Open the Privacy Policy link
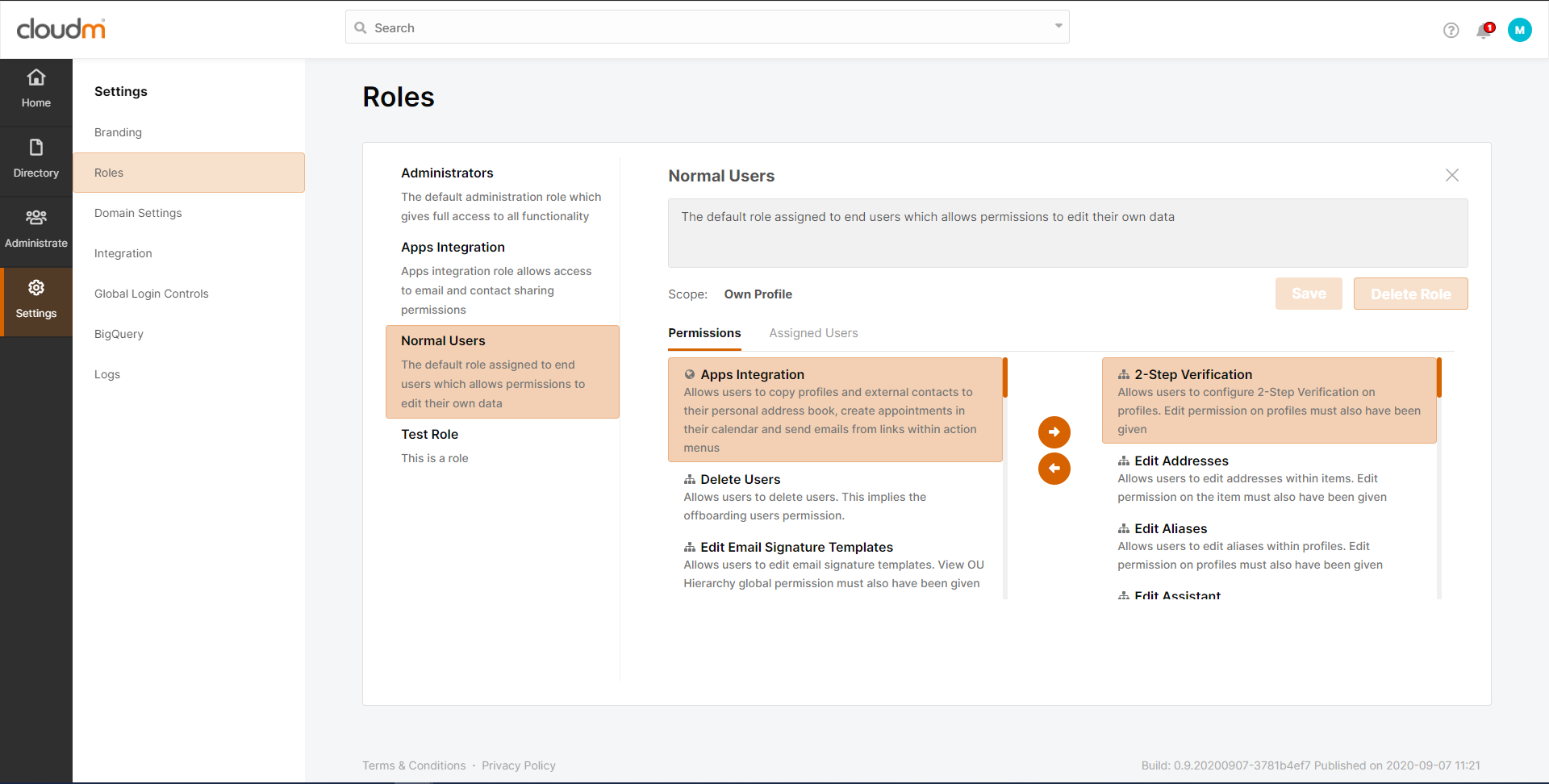Image resolution: width=1549 pixels, height=784 pixels. [x=519, y=765]
